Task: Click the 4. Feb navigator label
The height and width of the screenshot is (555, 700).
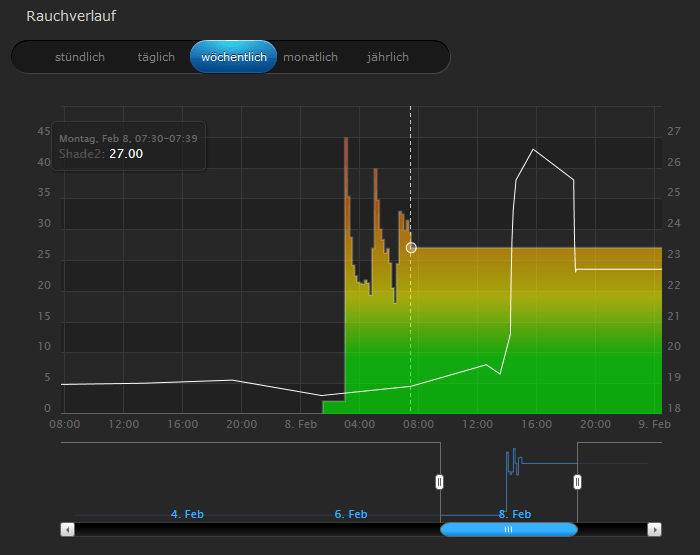Action: click(187, 514)
